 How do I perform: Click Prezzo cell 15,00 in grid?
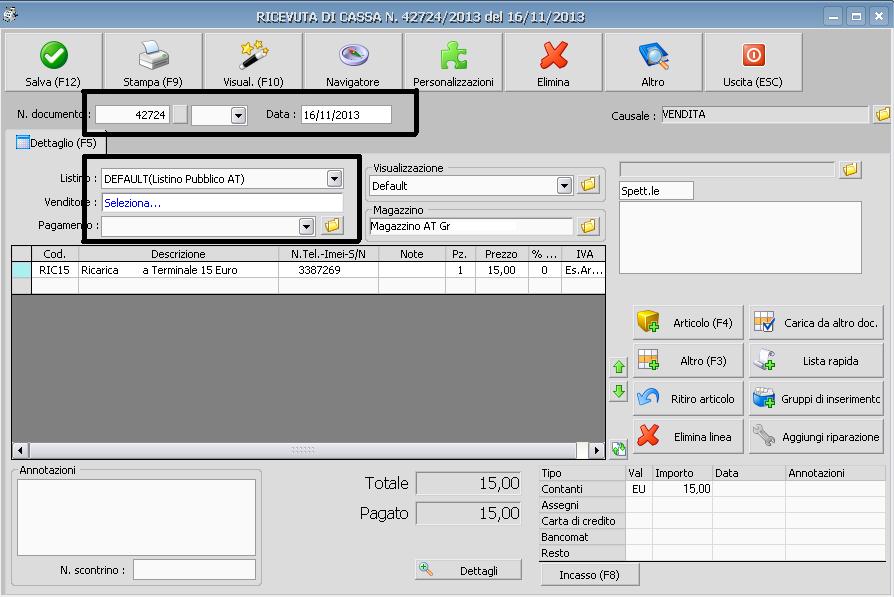[502, 270]
